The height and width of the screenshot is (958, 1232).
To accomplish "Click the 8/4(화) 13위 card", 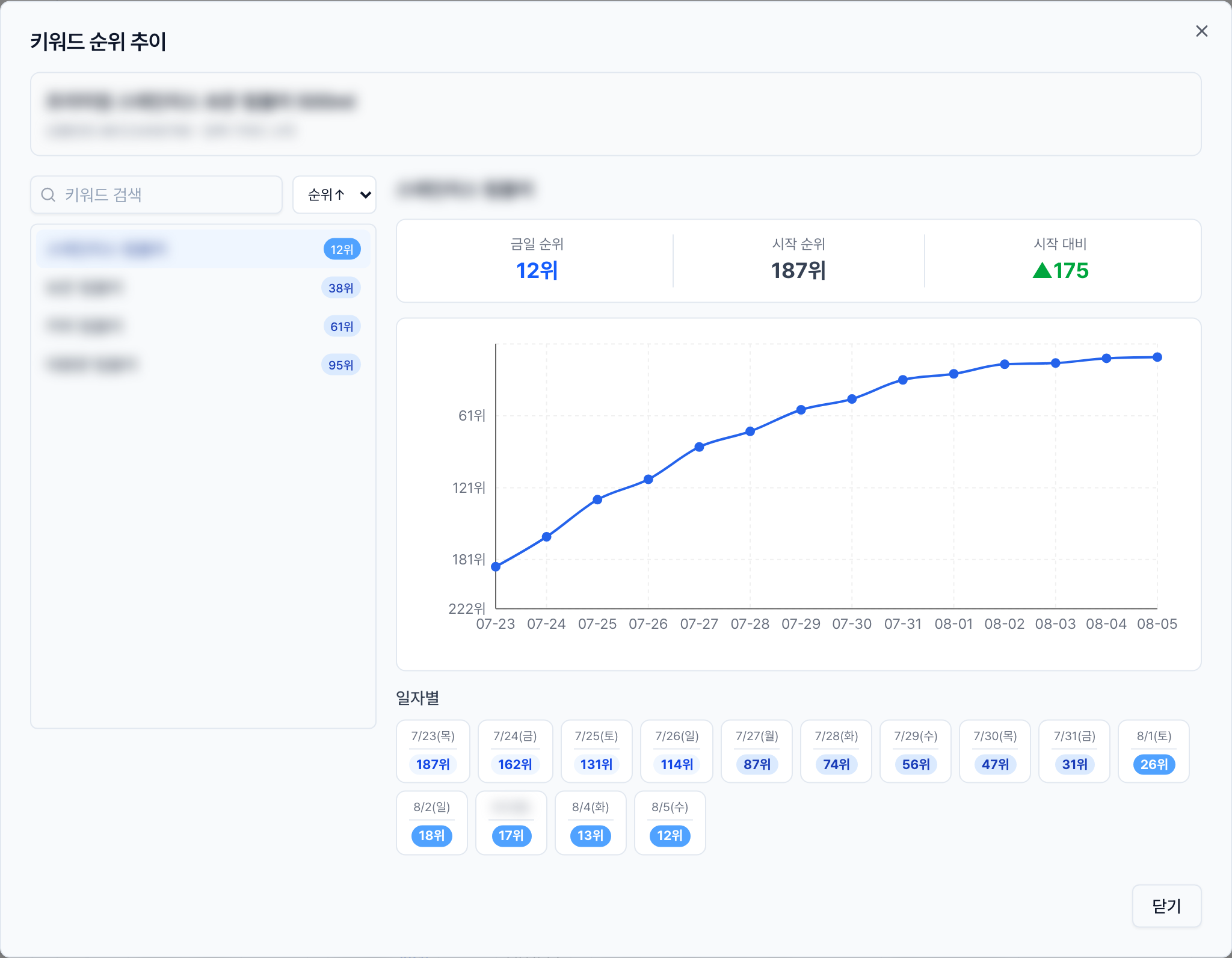I will pos(591,823).
